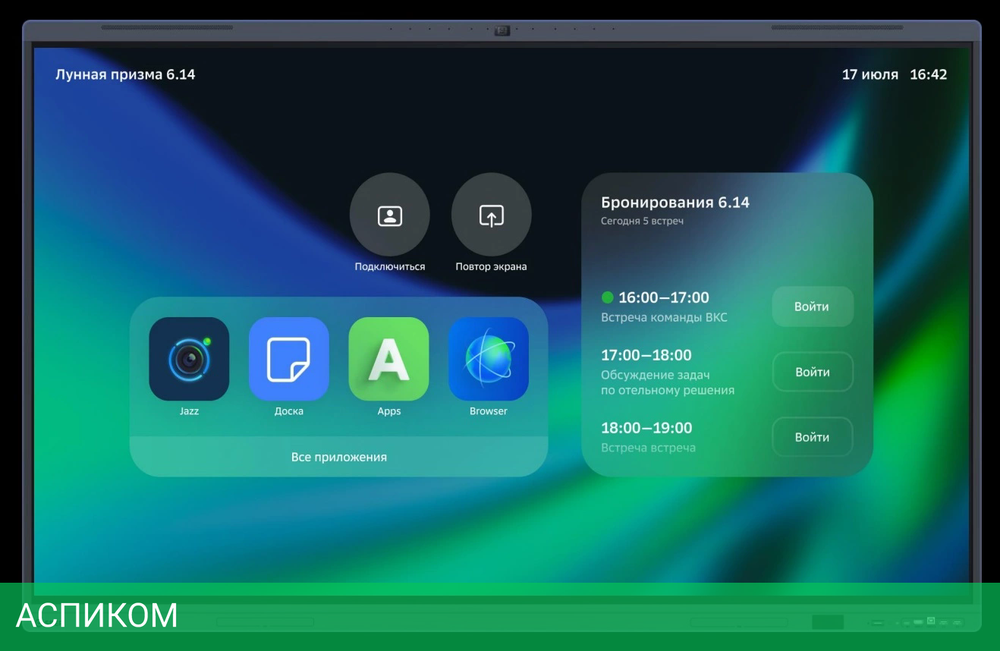Click the room name Лунная призма 6.14
This screenshot has width=1000, height=651.
(125, 75)
